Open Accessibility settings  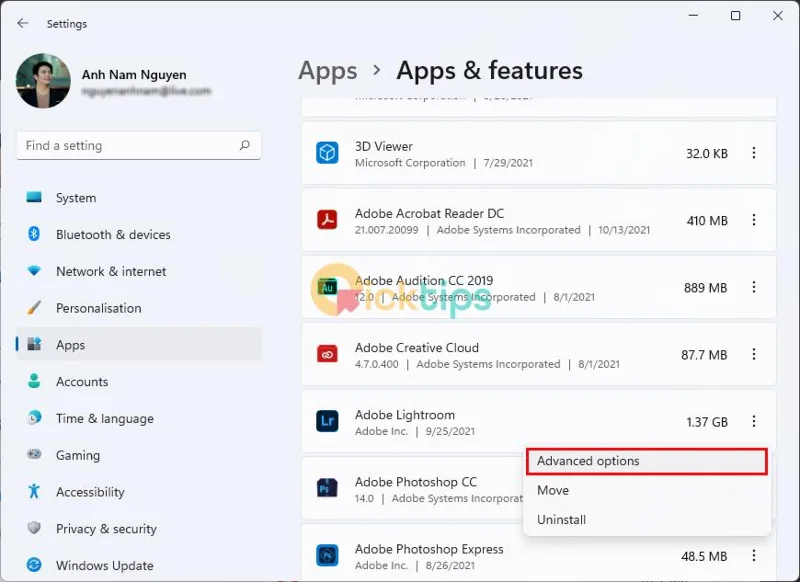139,492
